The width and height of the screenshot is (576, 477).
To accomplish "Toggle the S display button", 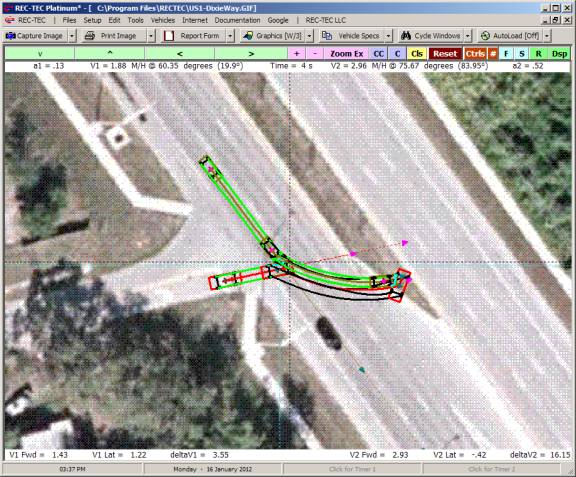I will pyautogui.click(x=522, y=54).
